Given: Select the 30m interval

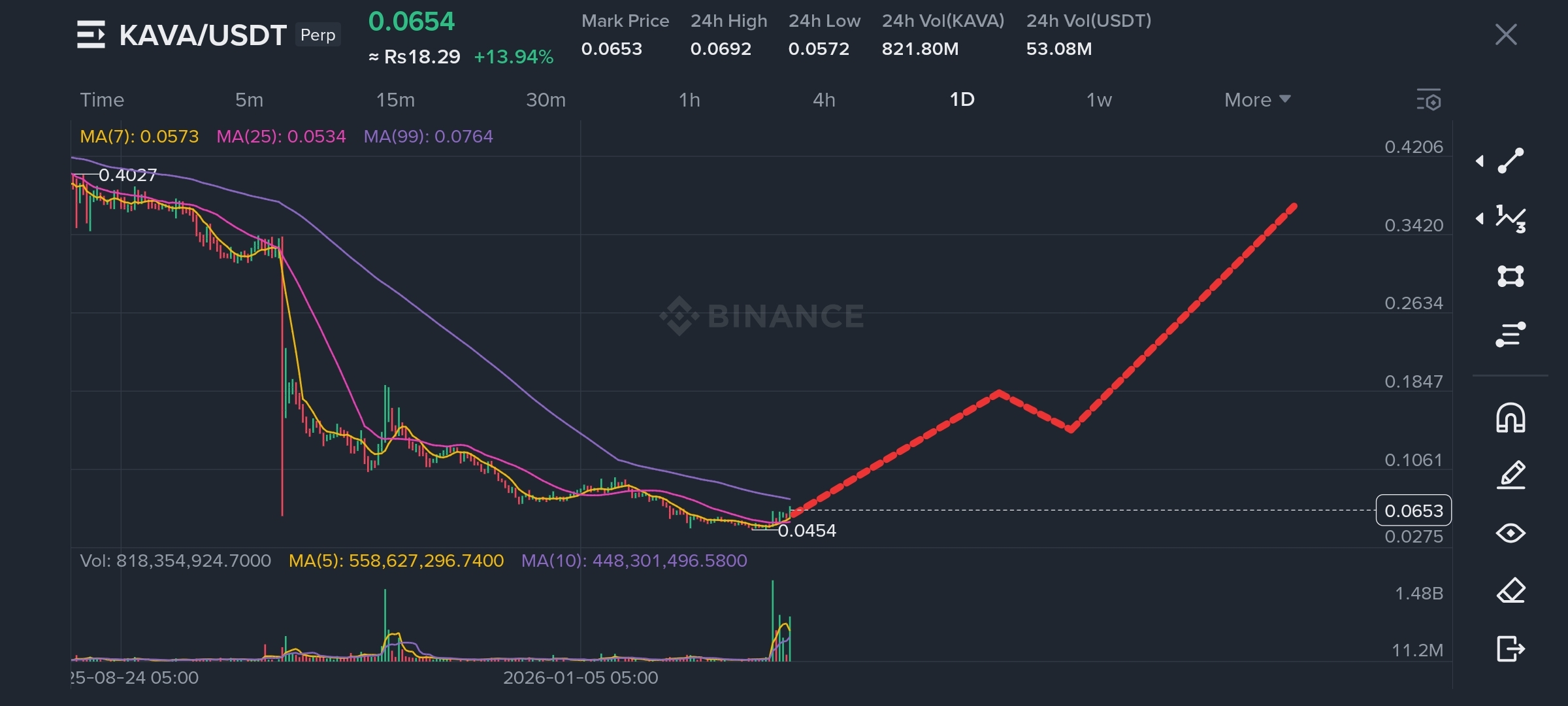Looking at the screenshot, I should click(x=546, y=100).
